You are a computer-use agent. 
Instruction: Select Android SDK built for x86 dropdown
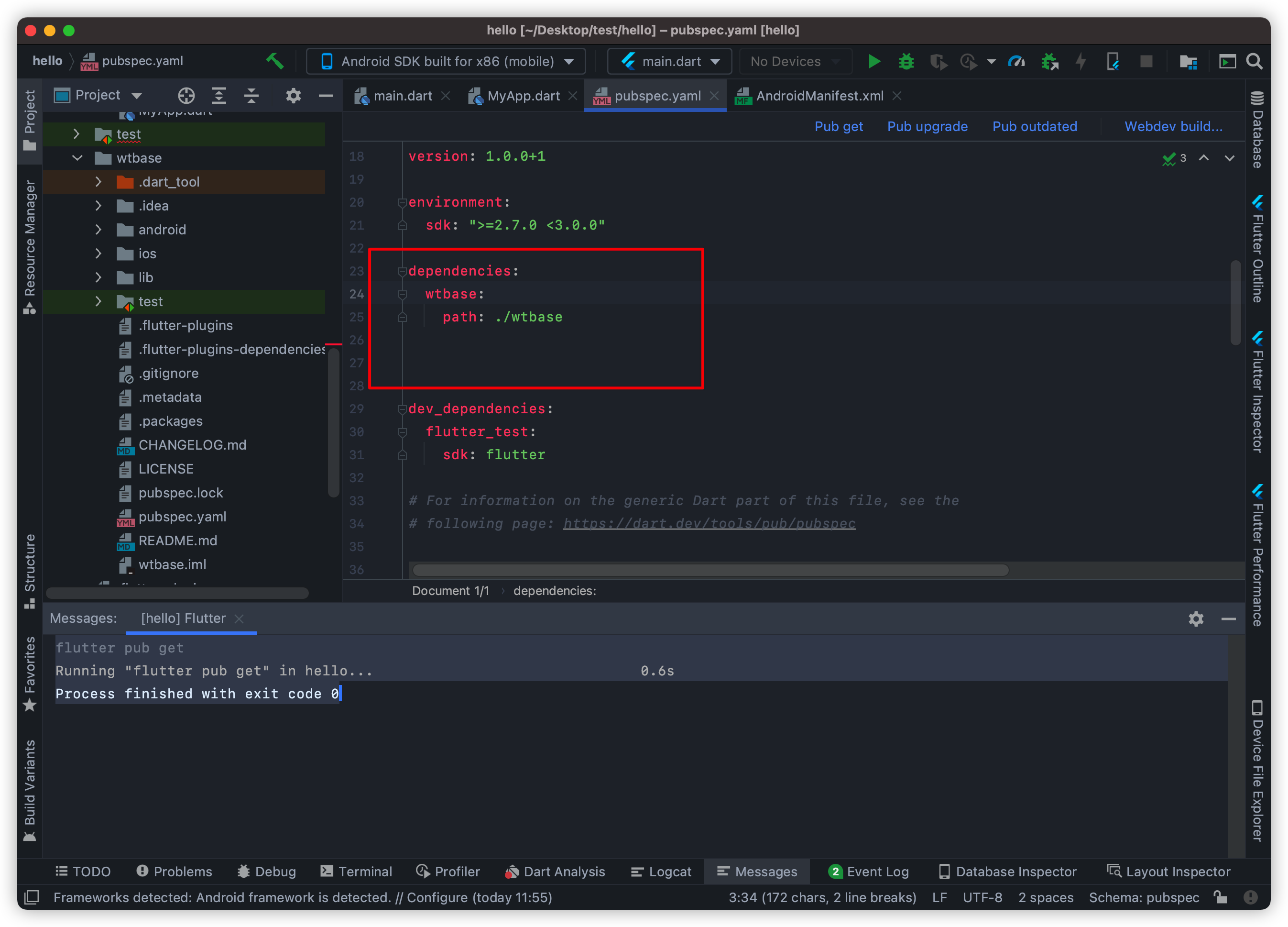[x=448, y=63]
